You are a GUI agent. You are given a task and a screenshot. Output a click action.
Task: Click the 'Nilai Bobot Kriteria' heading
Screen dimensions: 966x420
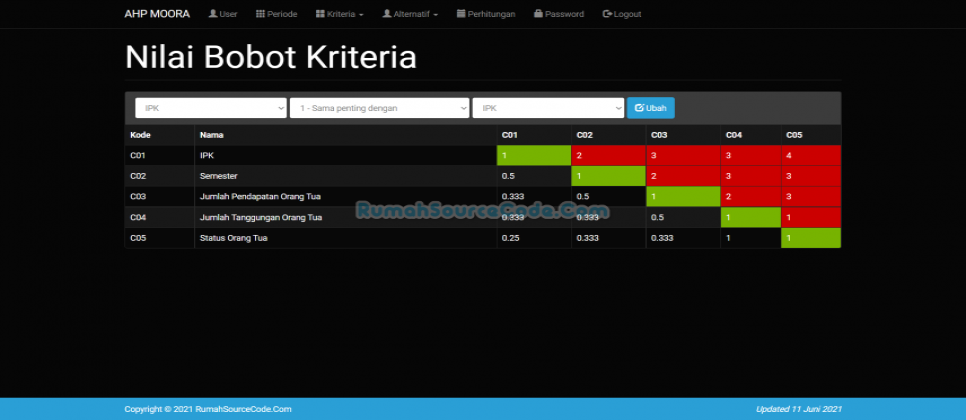(271, 57)
